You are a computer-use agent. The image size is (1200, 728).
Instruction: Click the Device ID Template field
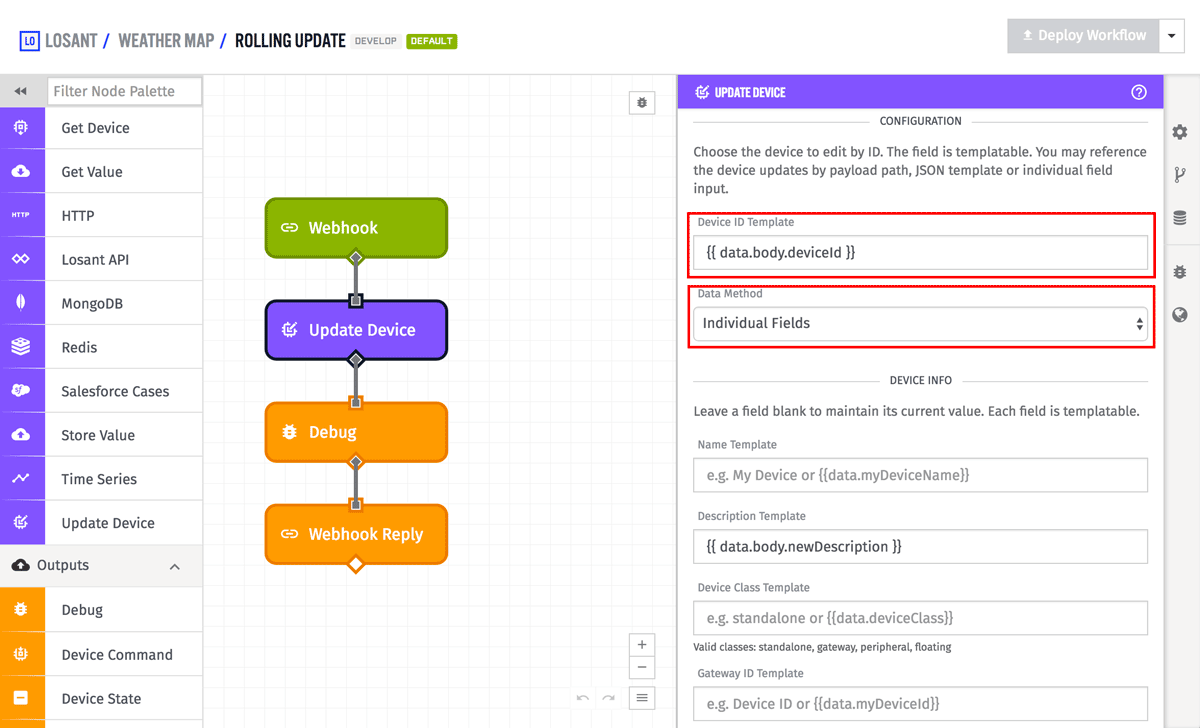(x=920, y=252)
